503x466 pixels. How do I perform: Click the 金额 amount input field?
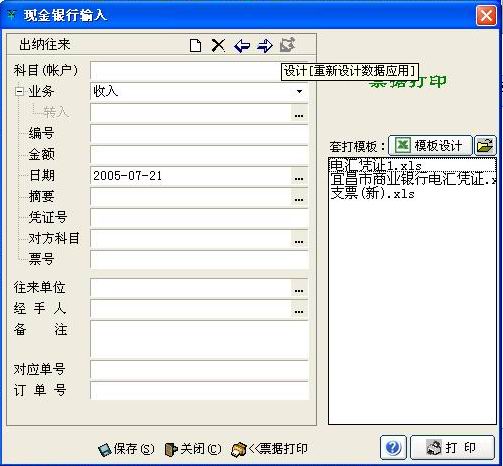[199, 155]
